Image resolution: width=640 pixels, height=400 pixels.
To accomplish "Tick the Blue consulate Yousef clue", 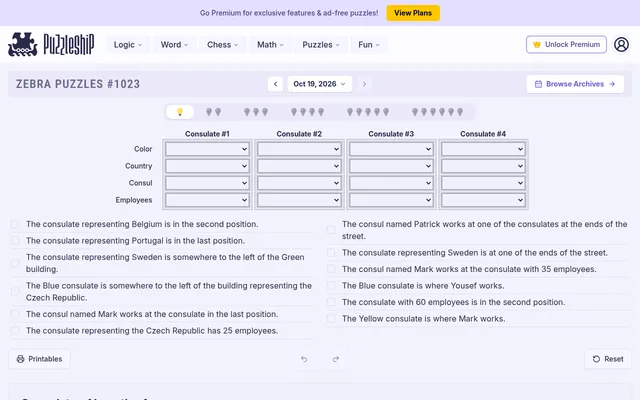I will [331, 286].
